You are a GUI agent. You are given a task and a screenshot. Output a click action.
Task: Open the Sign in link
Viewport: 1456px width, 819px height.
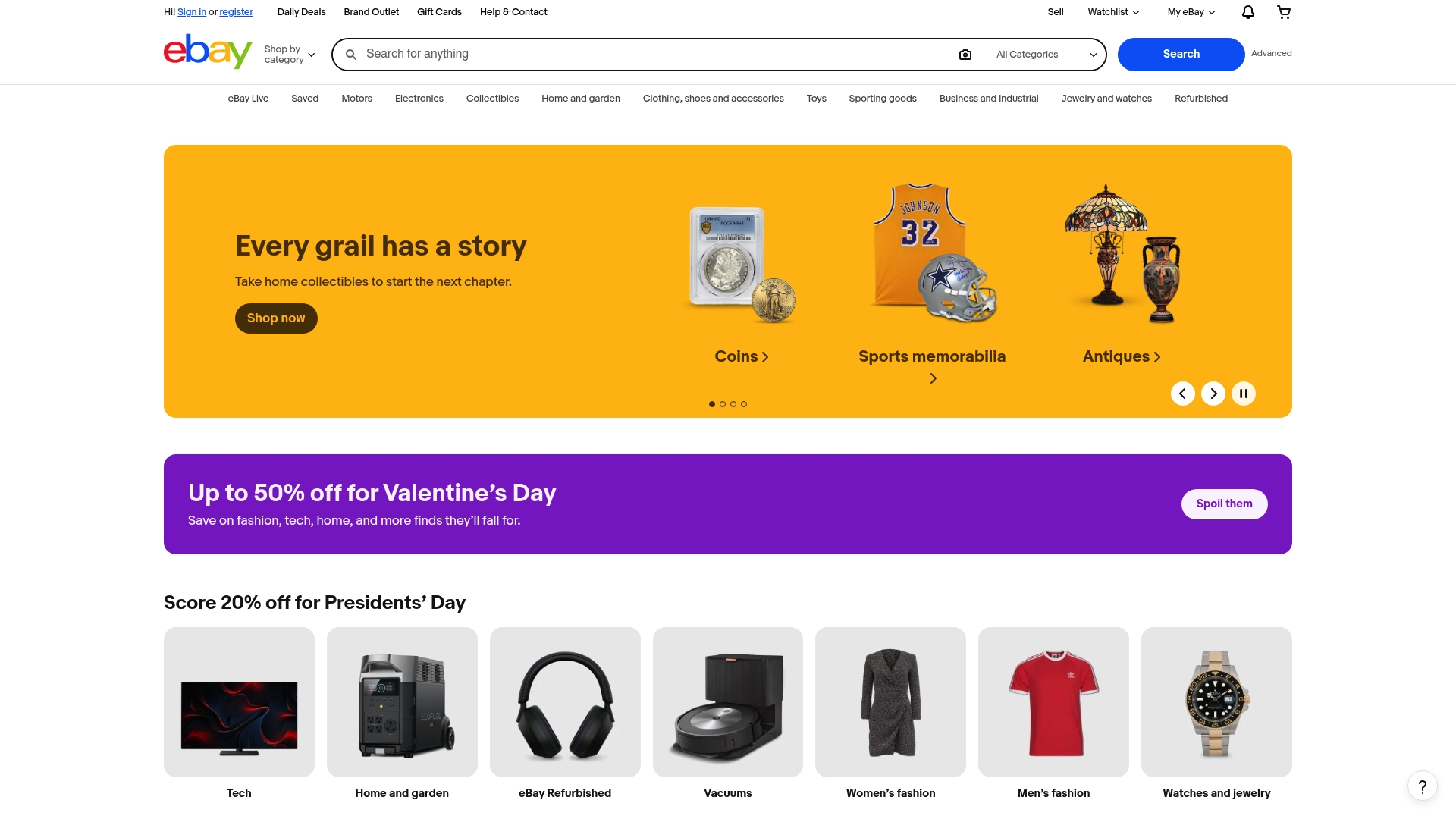[191, 12]
